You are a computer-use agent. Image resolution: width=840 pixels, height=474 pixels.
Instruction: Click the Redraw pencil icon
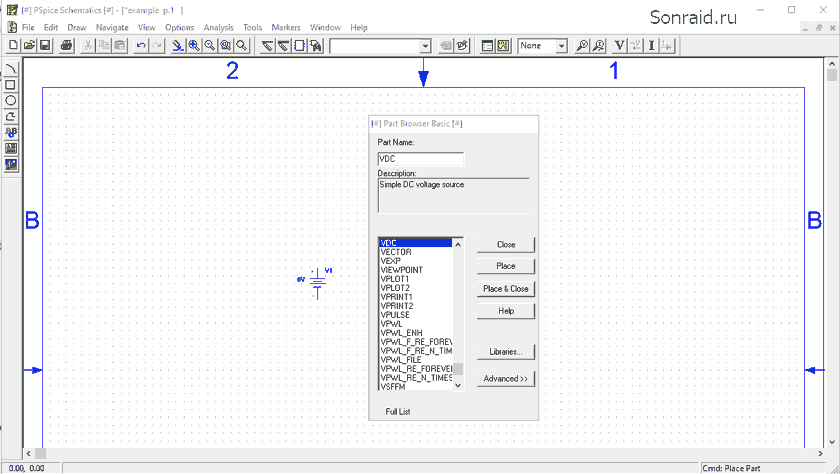coord(177,46)
